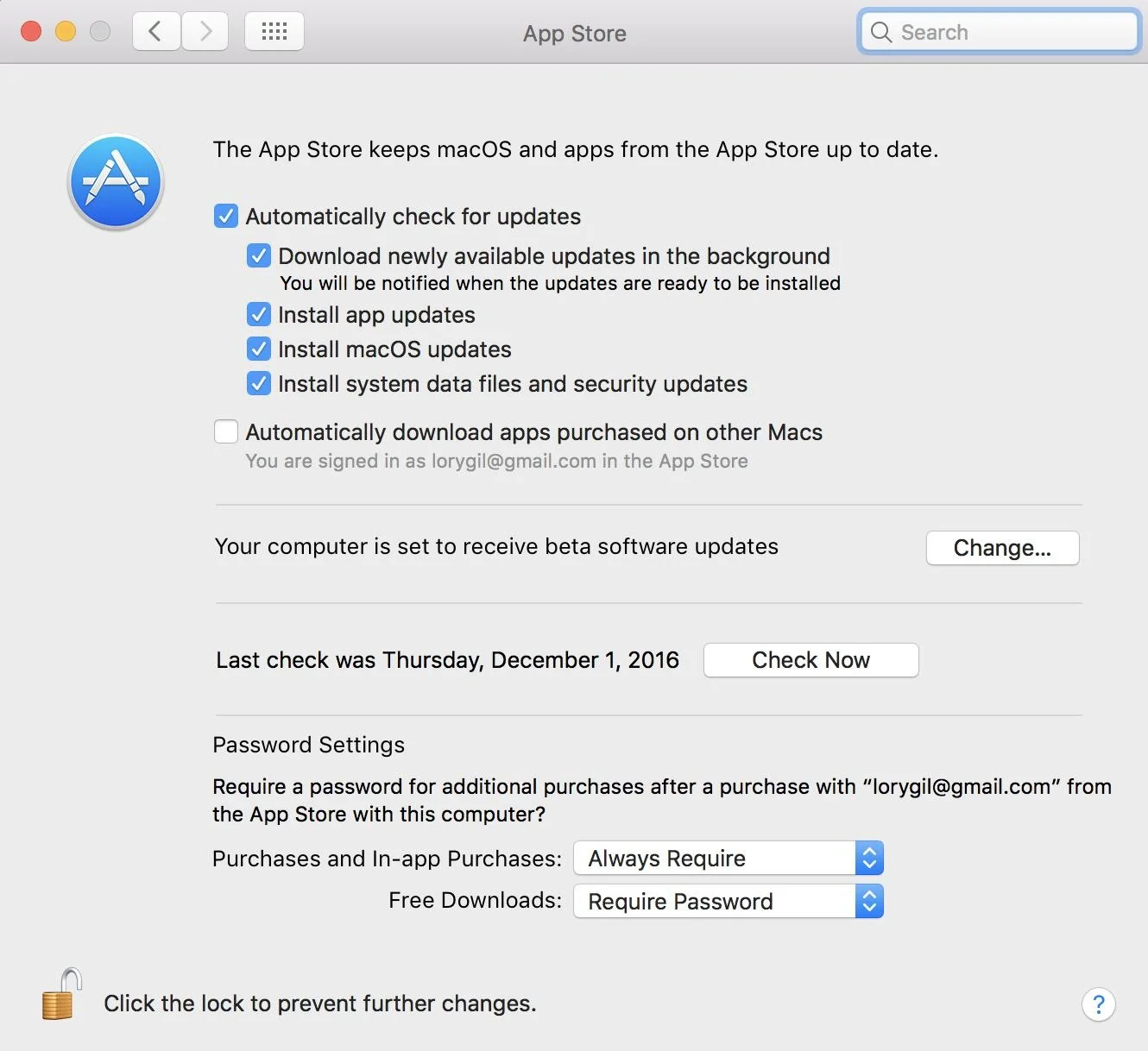The width and height of the screenshot is (1148, 1051).
Task: Click the magnifying glass search icon
Action: [880, 33]
